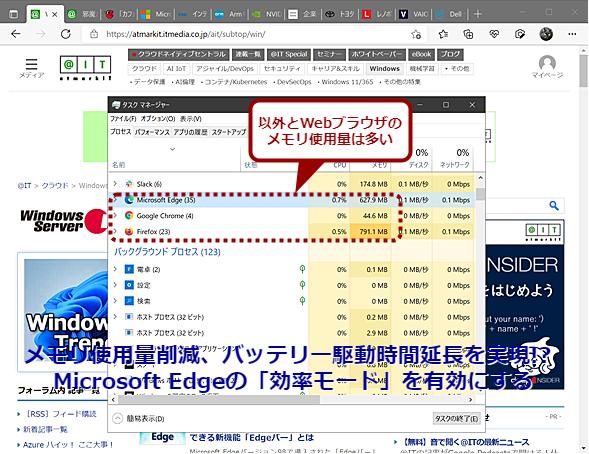Click the blue search magnifier icon

coord(554,205)
